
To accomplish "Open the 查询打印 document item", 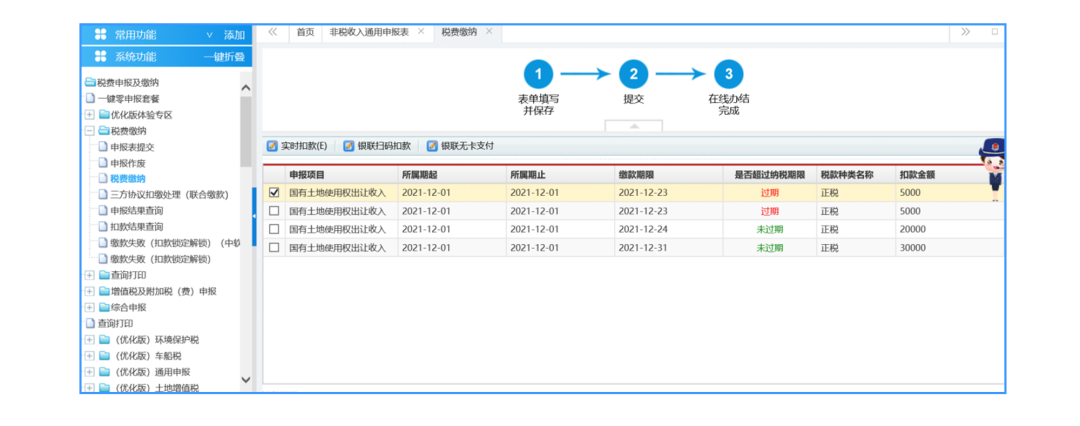I will 114,323.
